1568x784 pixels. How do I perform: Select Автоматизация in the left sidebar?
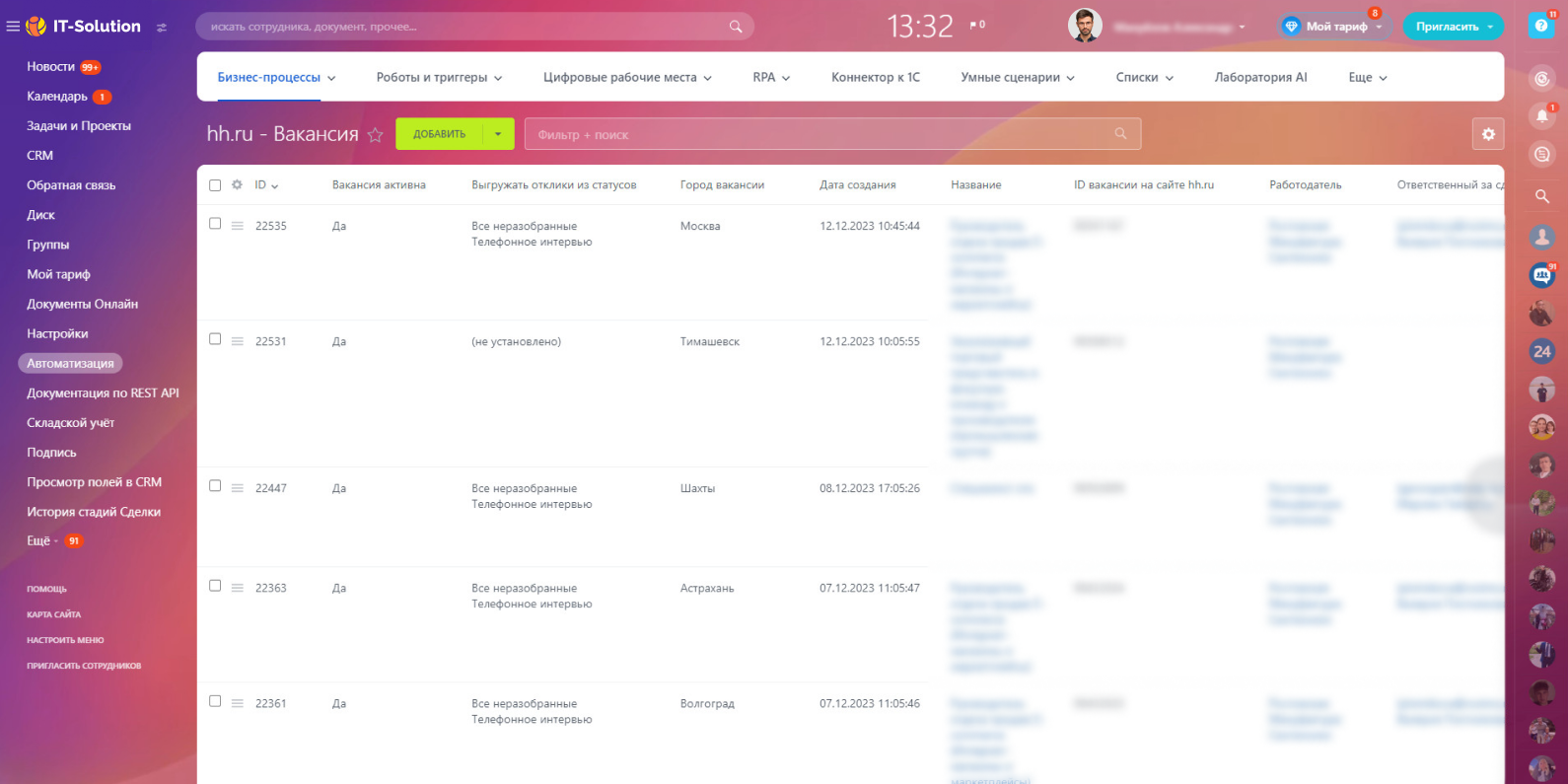click(x=70, y=363)
